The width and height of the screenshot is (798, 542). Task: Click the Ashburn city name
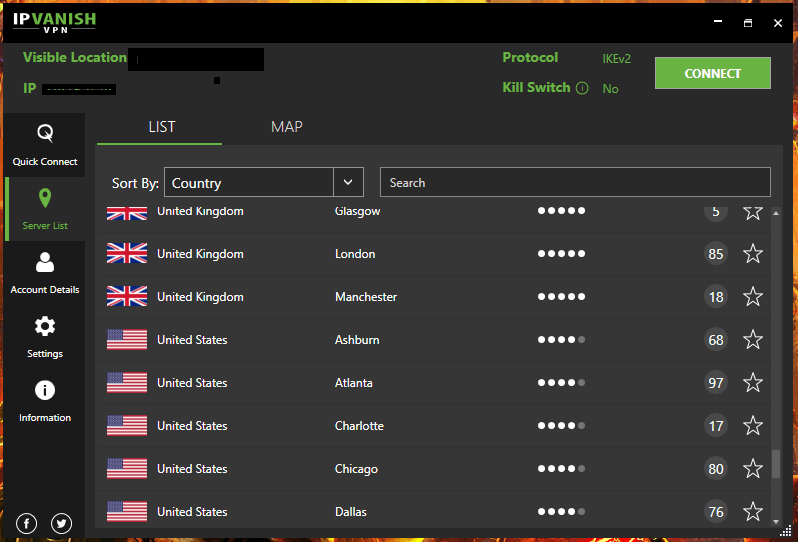[357, 339]
